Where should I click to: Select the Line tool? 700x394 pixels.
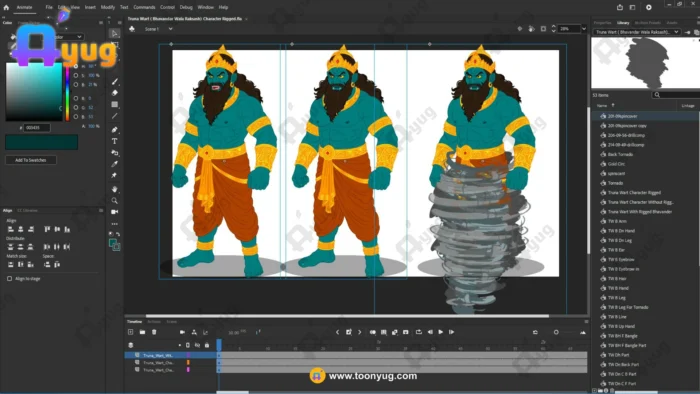click(115, 116)
